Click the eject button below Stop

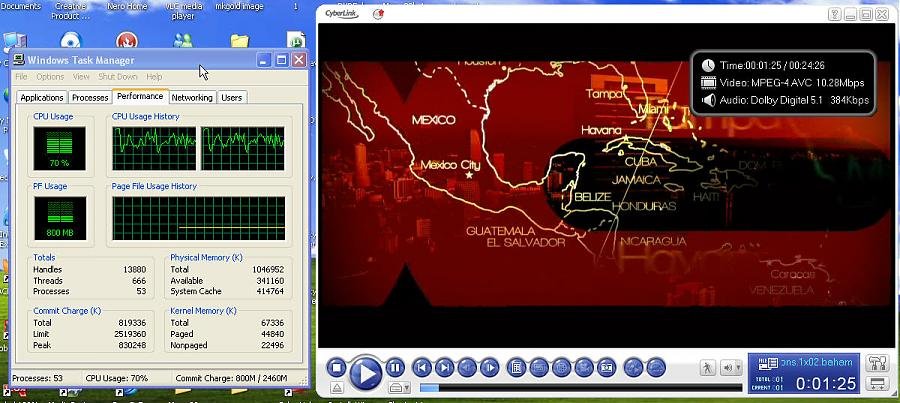pos(337,388)
